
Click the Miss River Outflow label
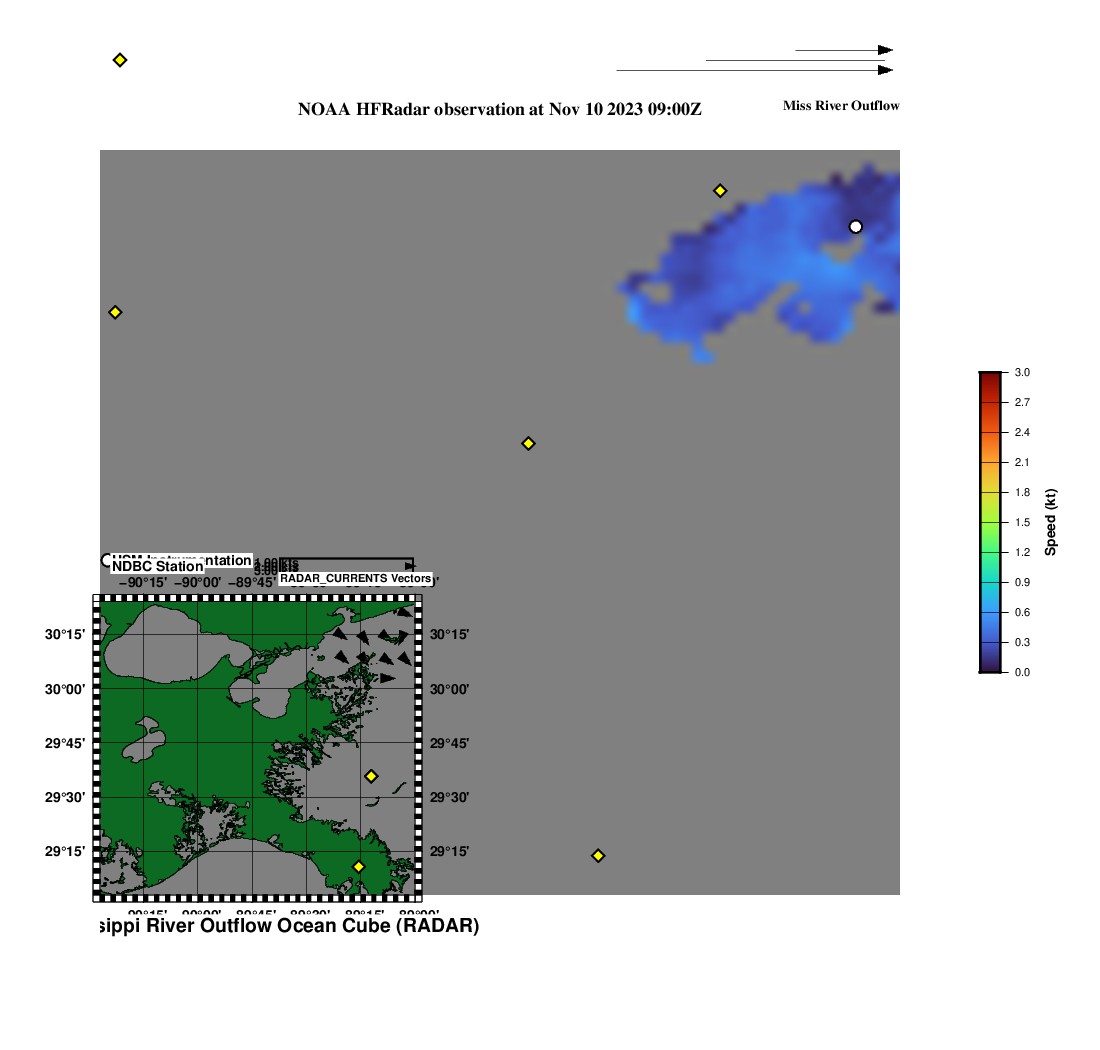tap(841, 106)
